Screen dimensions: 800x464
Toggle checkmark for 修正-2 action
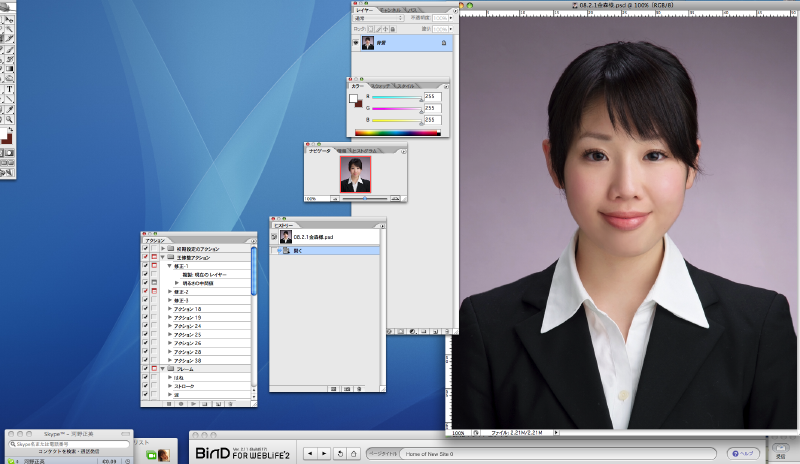[145, 291]
